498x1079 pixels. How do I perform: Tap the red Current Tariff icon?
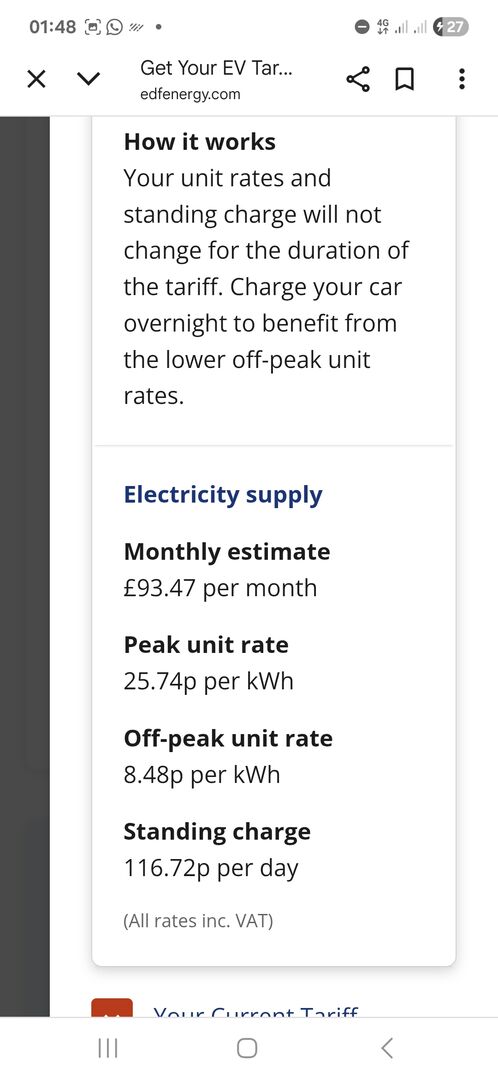pyautogui.click(x=112, y=1008)
